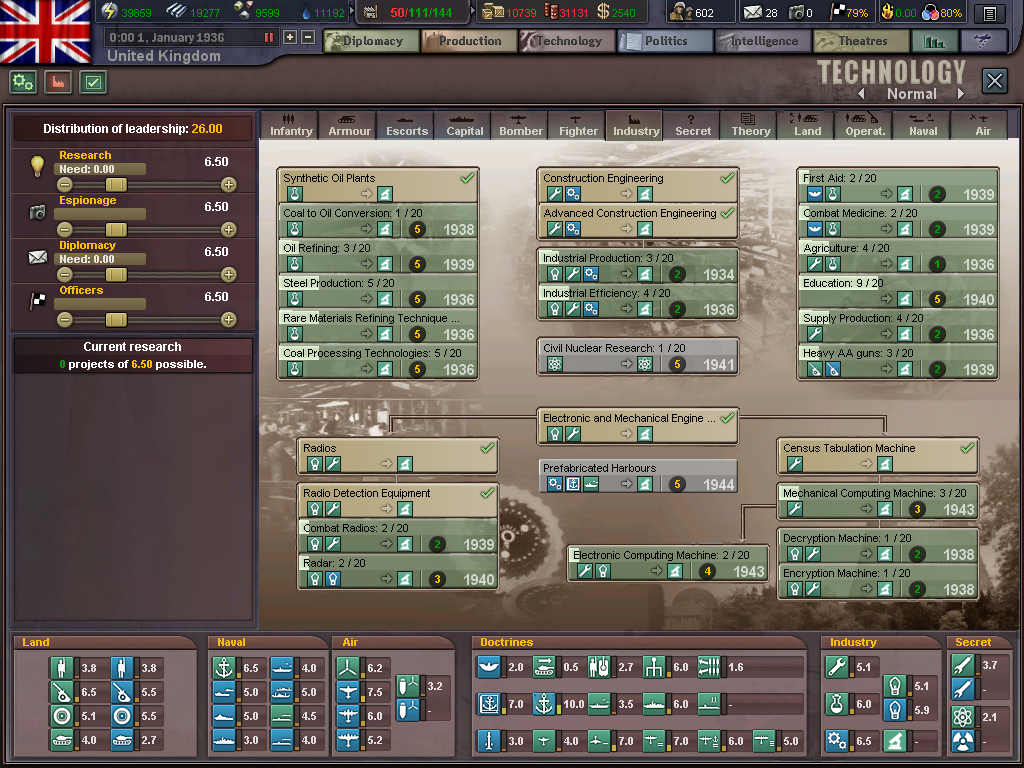Click the Research light bulb icon
The width and height of the screenshot is (1024, 768).
pos(37,166)
